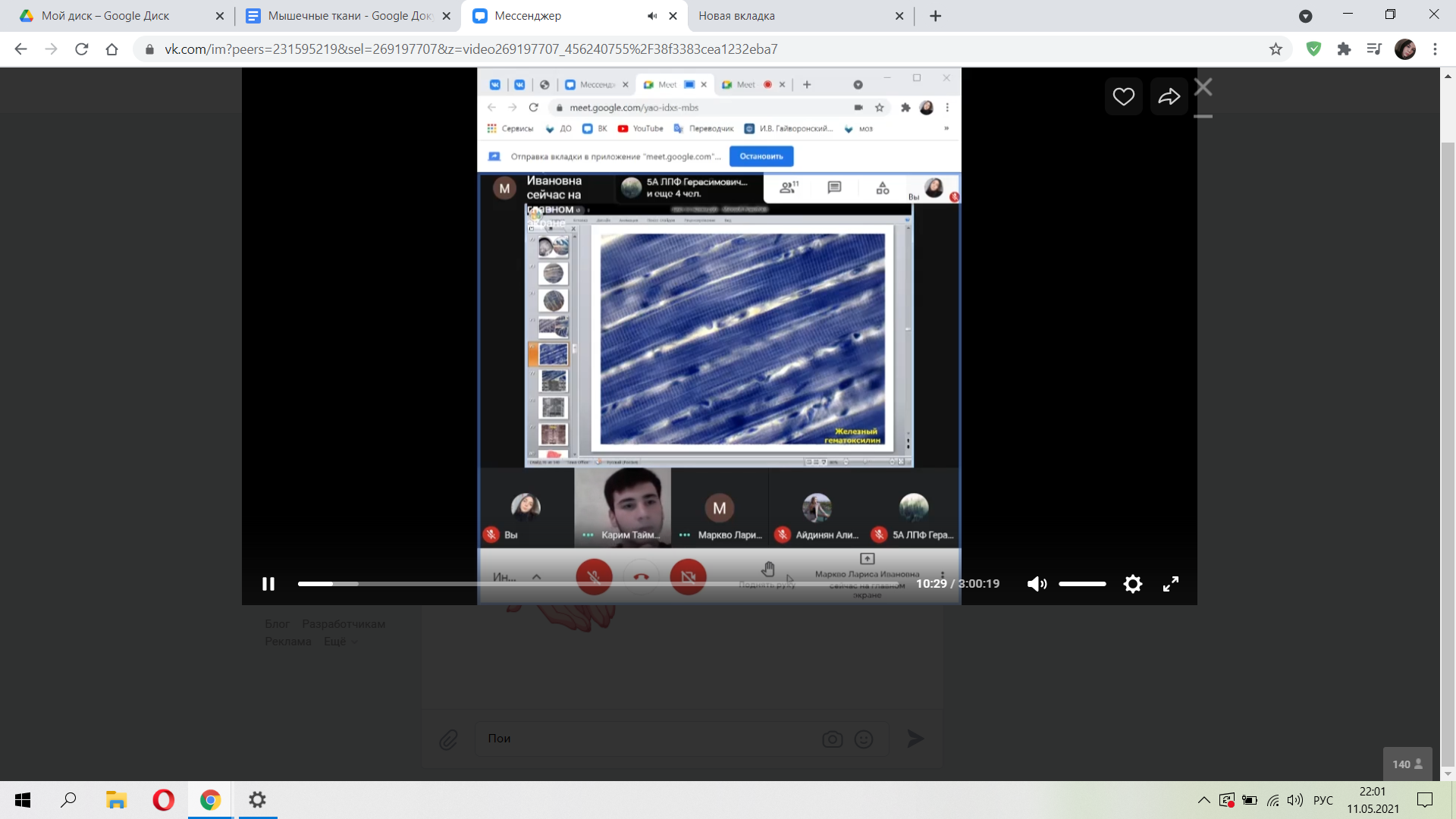Click the vk.com address bar
Image resolution: width=1456 pixels, height=819 pixels.
pyautogui.click(x=705, y=49)
